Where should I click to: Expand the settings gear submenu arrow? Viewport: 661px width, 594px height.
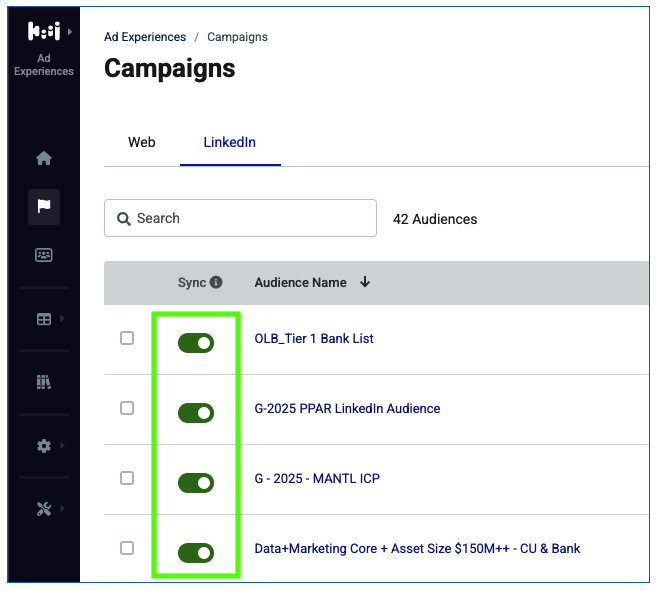click(x=62, y=445)
